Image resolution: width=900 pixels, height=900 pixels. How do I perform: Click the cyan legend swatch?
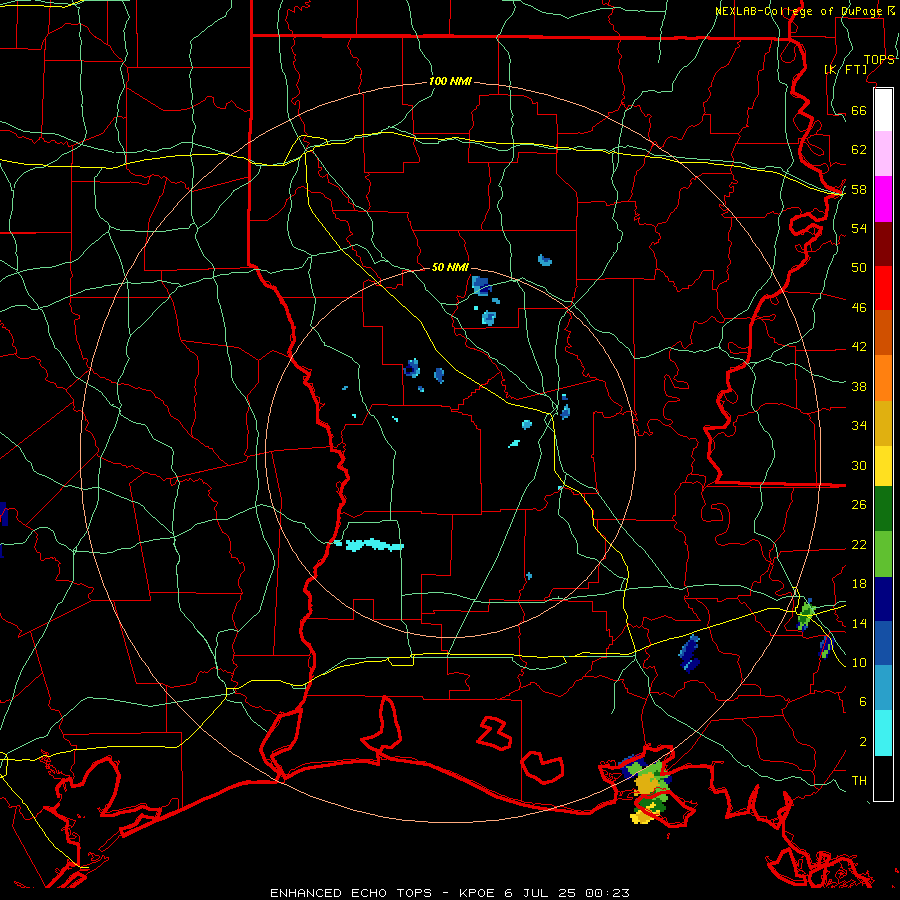tap(883, 733)
